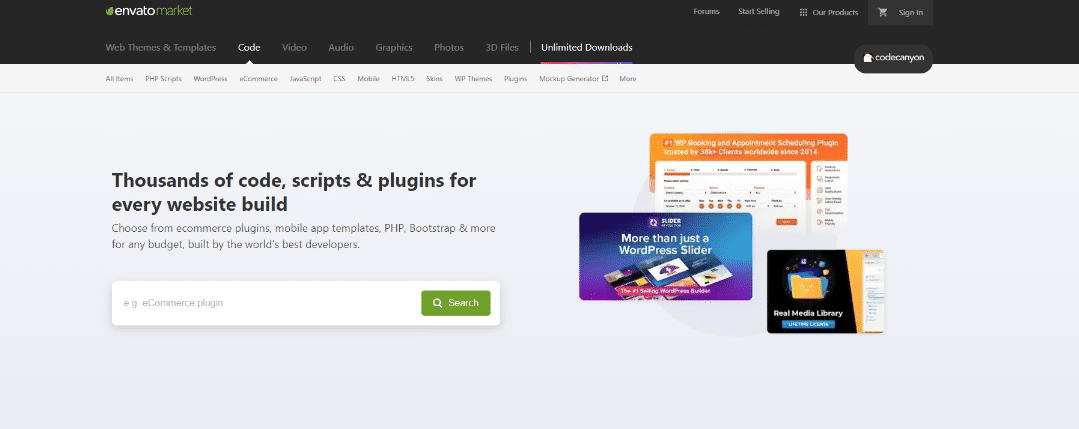Open Forums link
The image size is (1079, 429).
pyautogui.click(x=706, y=12)
